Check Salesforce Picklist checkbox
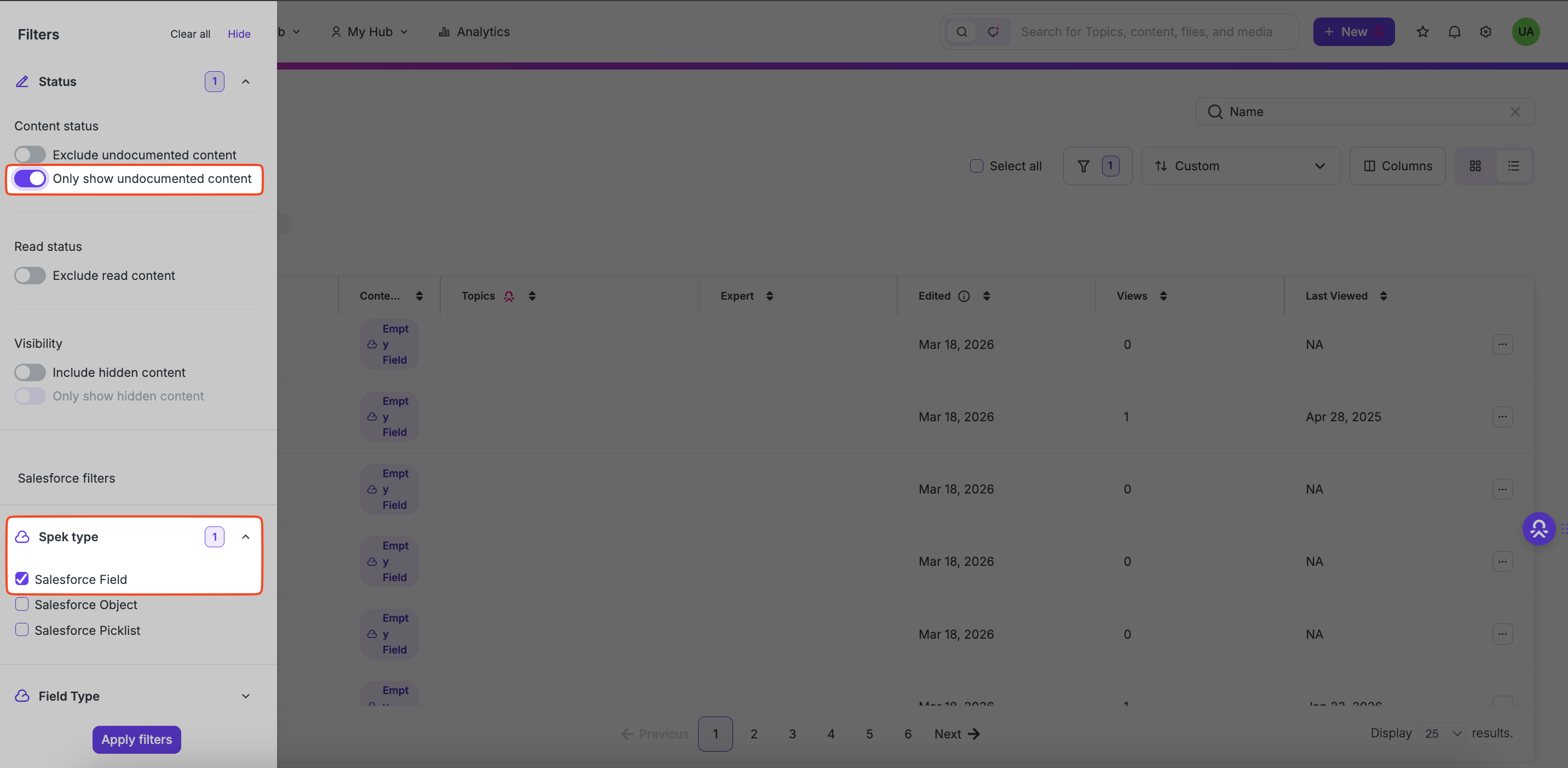Screen dimensions: 1568x768 pyautogui.click(x=22, y=630)
